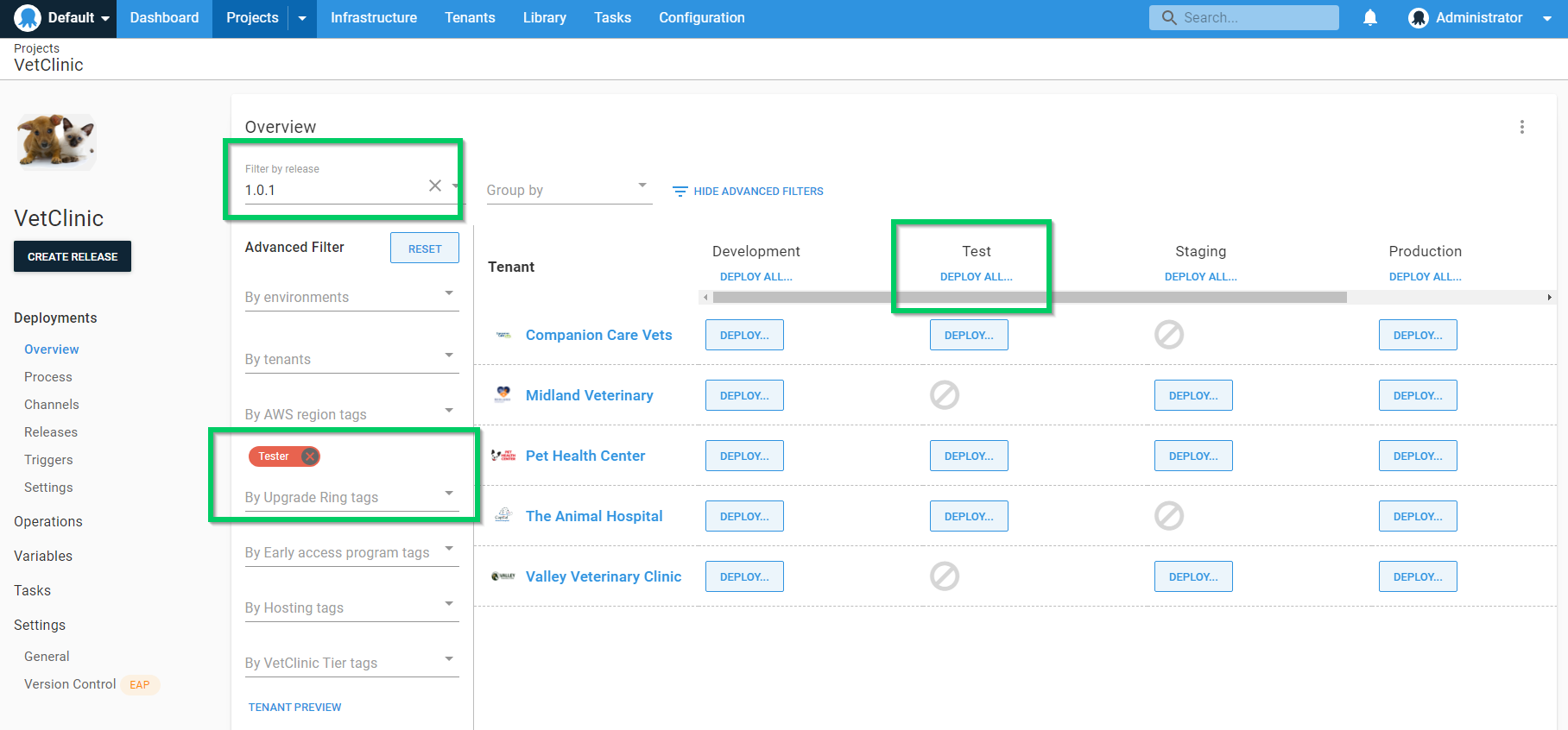Clear the 1.0.1 release filter
This screenshot has height=730, width=1568.
click(x=435, y=186)
